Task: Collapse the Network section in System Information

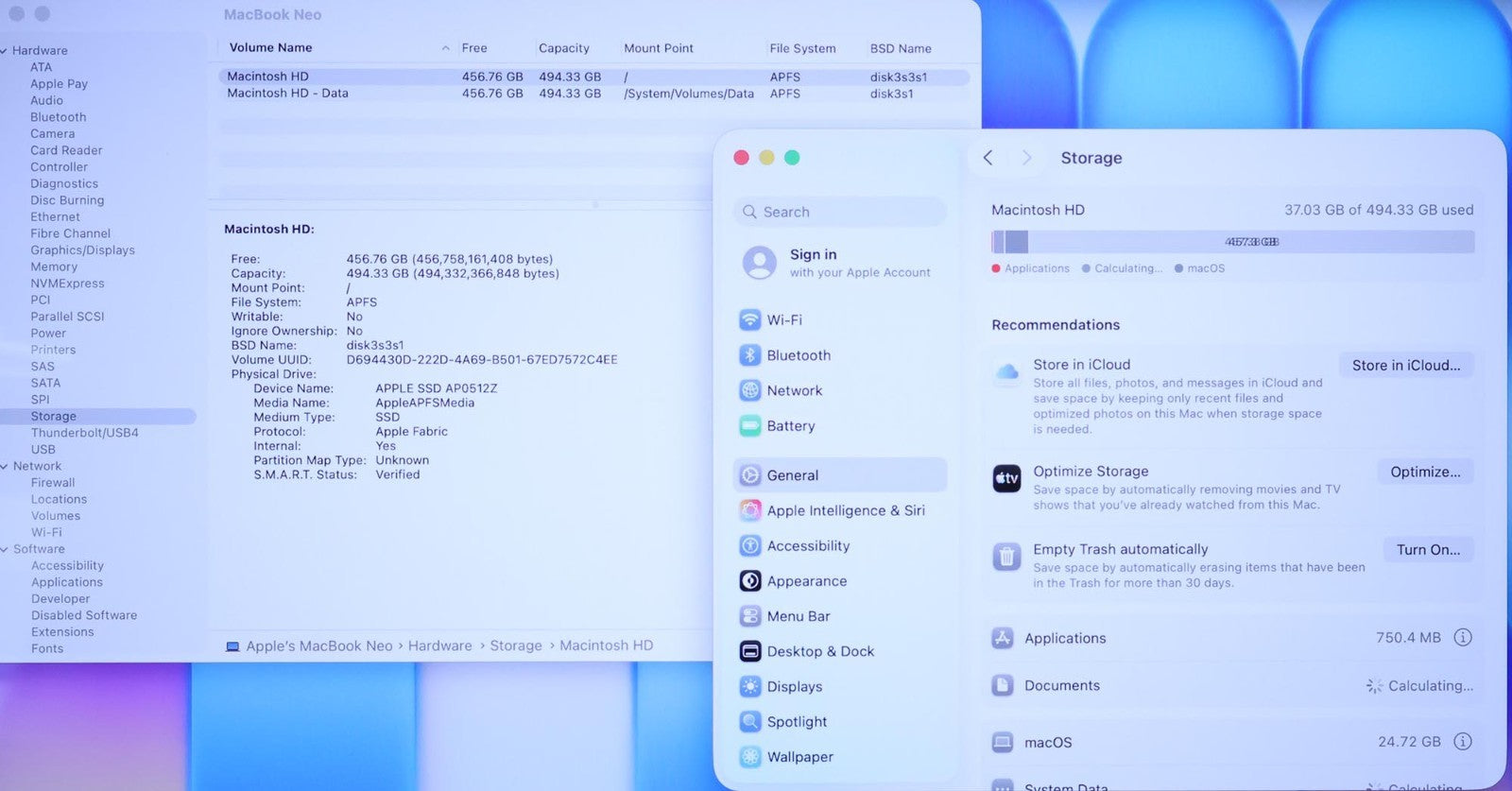Action: [5, 467]
